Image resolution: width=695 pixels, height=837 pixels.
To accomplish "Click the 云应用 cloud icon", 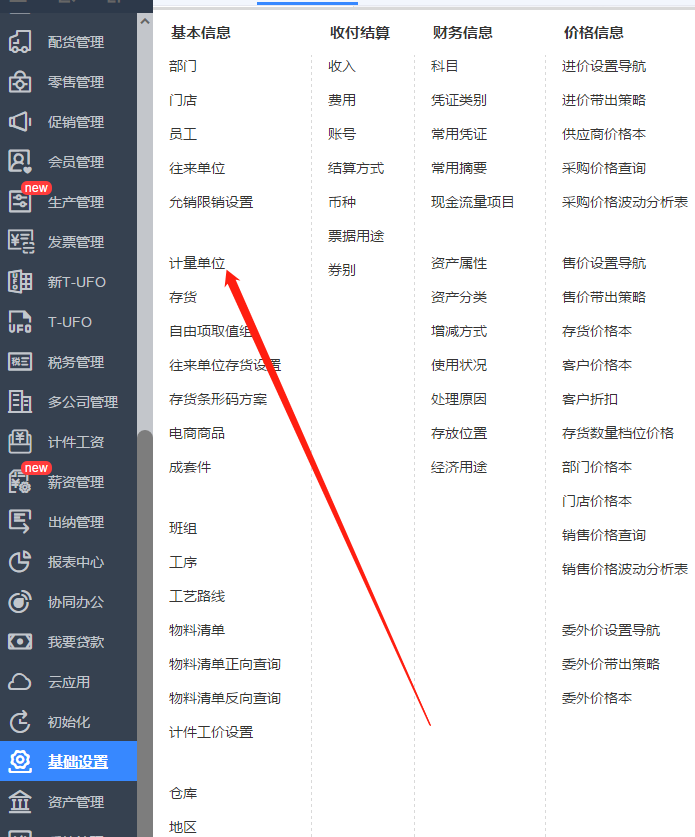I will point(20,682).
